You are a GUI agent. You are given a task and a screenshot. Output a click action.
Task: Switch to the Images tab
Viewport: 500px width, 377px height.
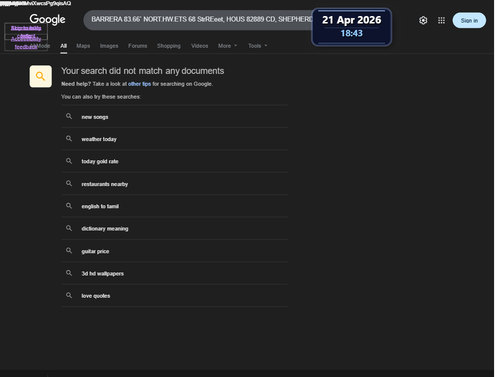[109, 46]
